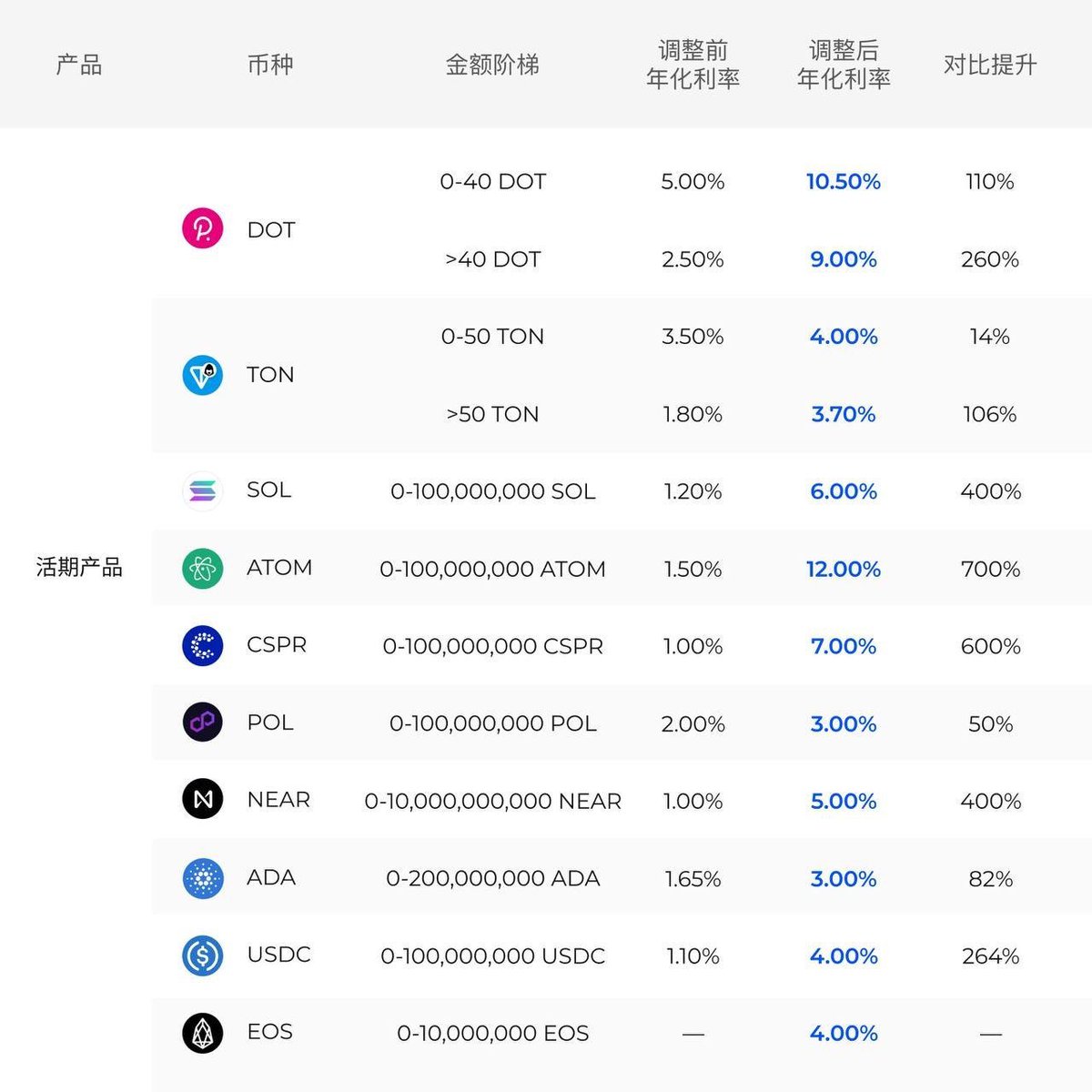Click the pink DOT coin icon

pos(203,228)
